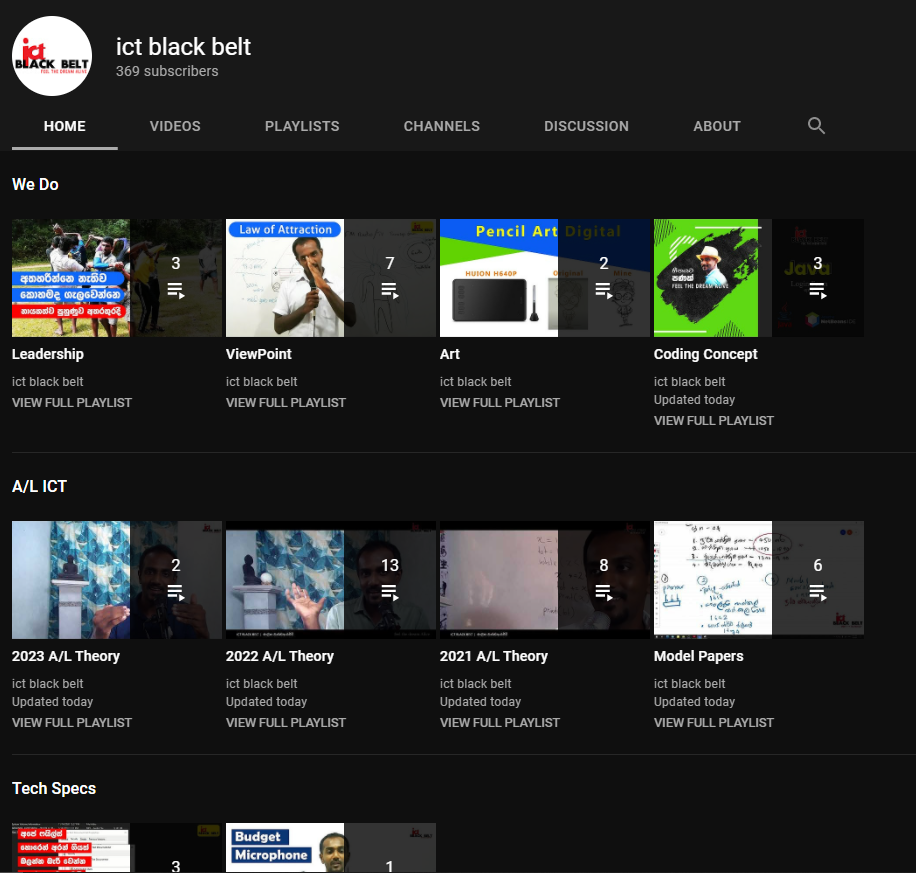Viewport: 916px width, 873px height.
Task: Click playlist icon on Model Papers thumbnail
Action: click(x=818, y=593)
